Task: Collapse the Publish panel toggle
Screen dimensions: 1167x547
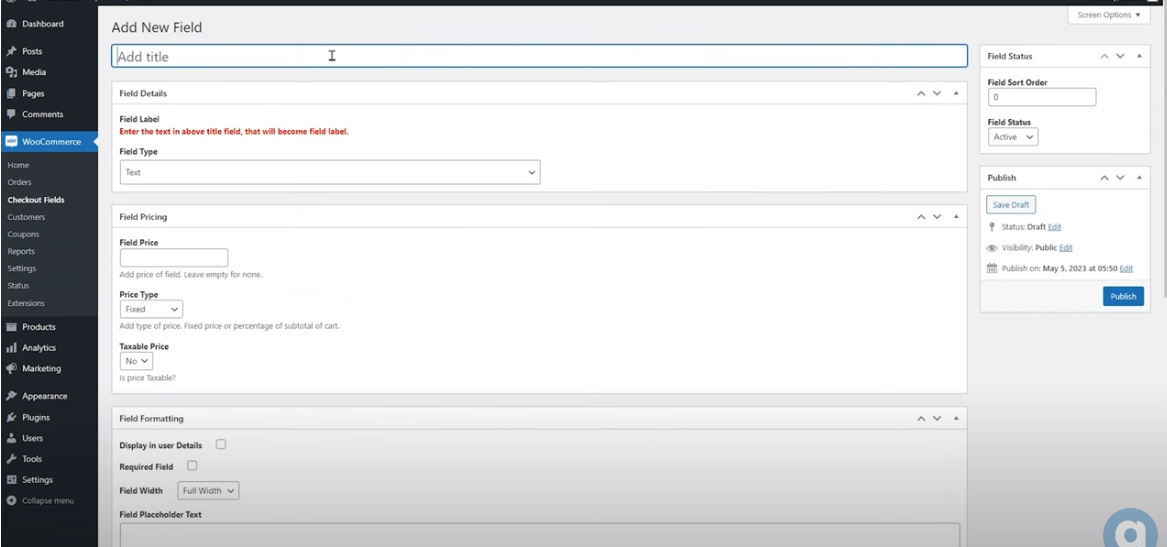Action: click(x=1139, y=178)
